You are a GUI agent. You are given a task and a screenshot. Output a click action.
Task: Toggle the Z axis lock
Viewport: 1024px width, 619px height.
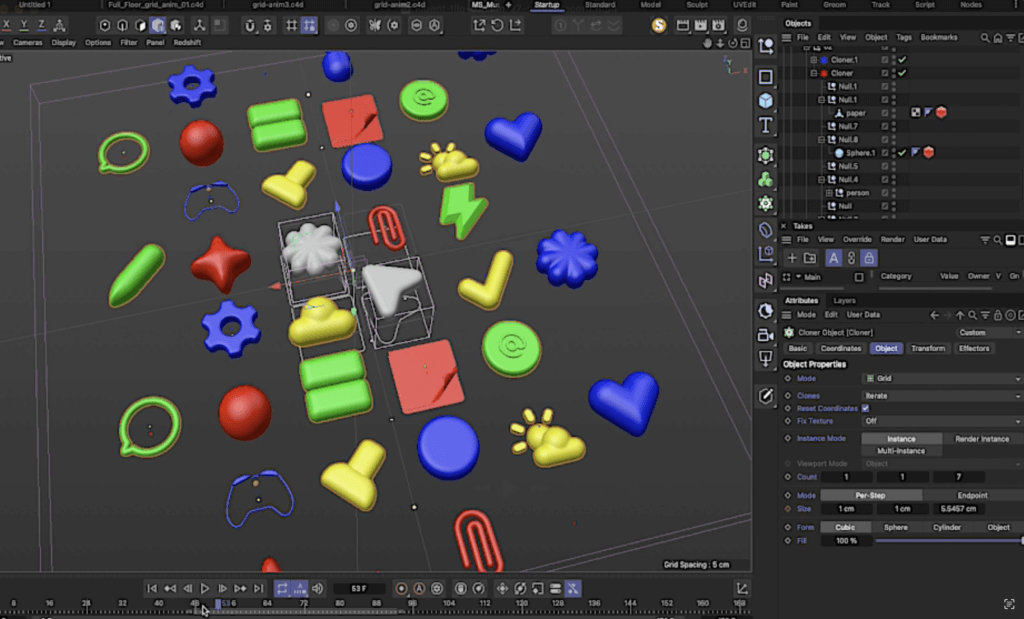tap(41, 25)
